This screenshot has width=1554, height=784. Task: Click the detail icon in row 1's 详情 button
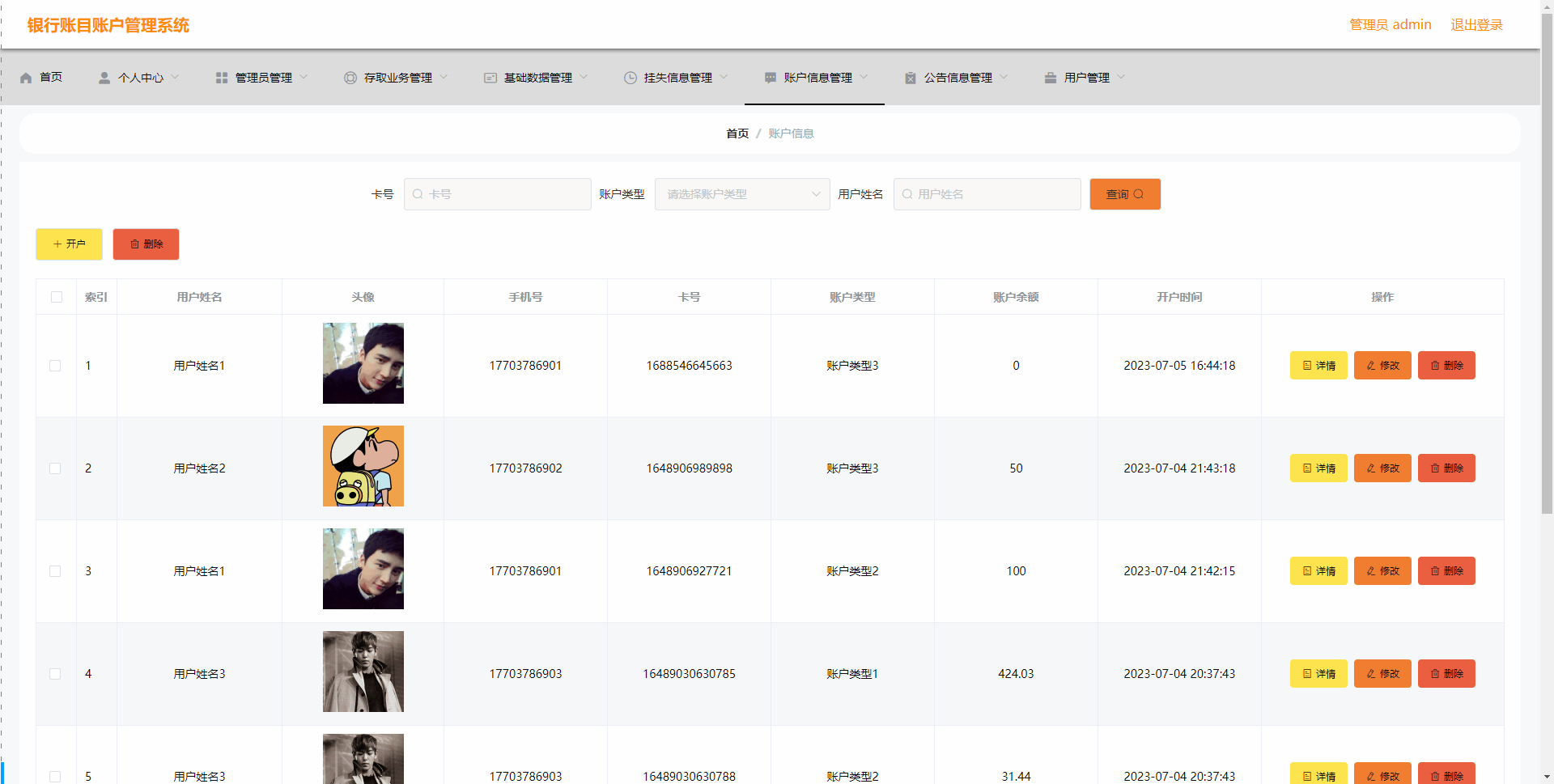(1307, 366)
